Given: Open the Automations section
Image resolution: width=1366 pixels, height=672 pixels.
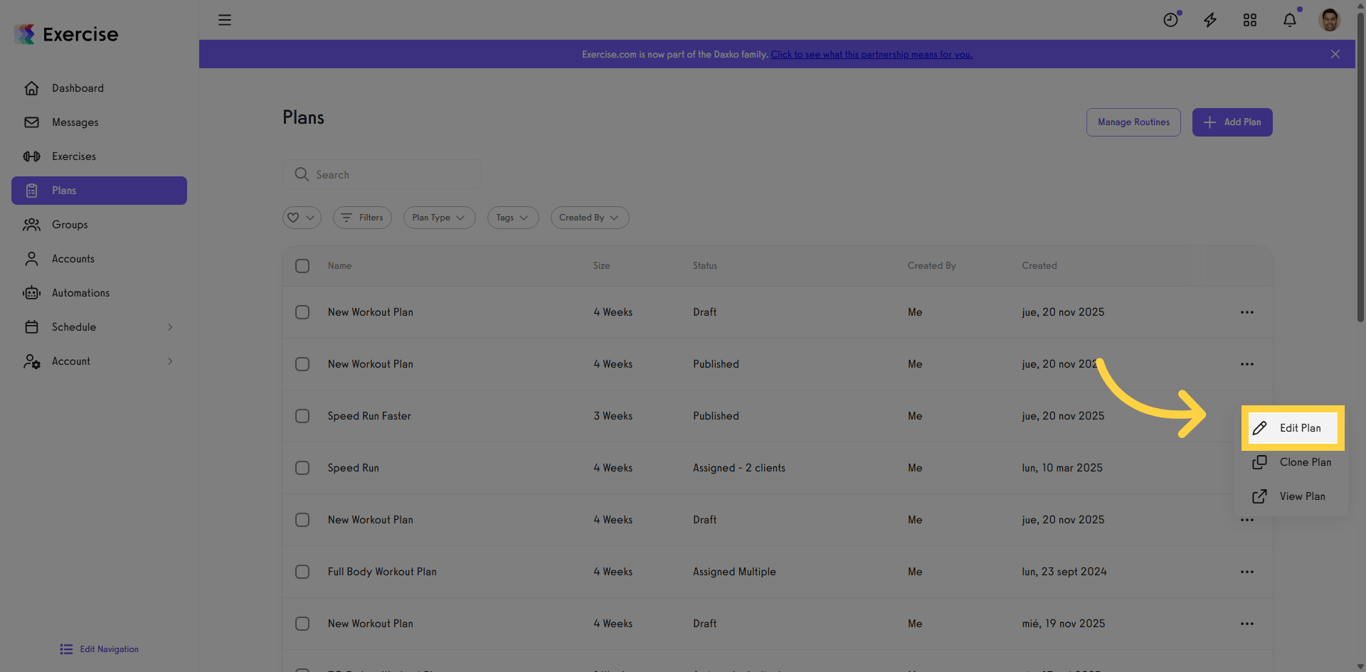Looking at the screenshot, I should (80, 292).
